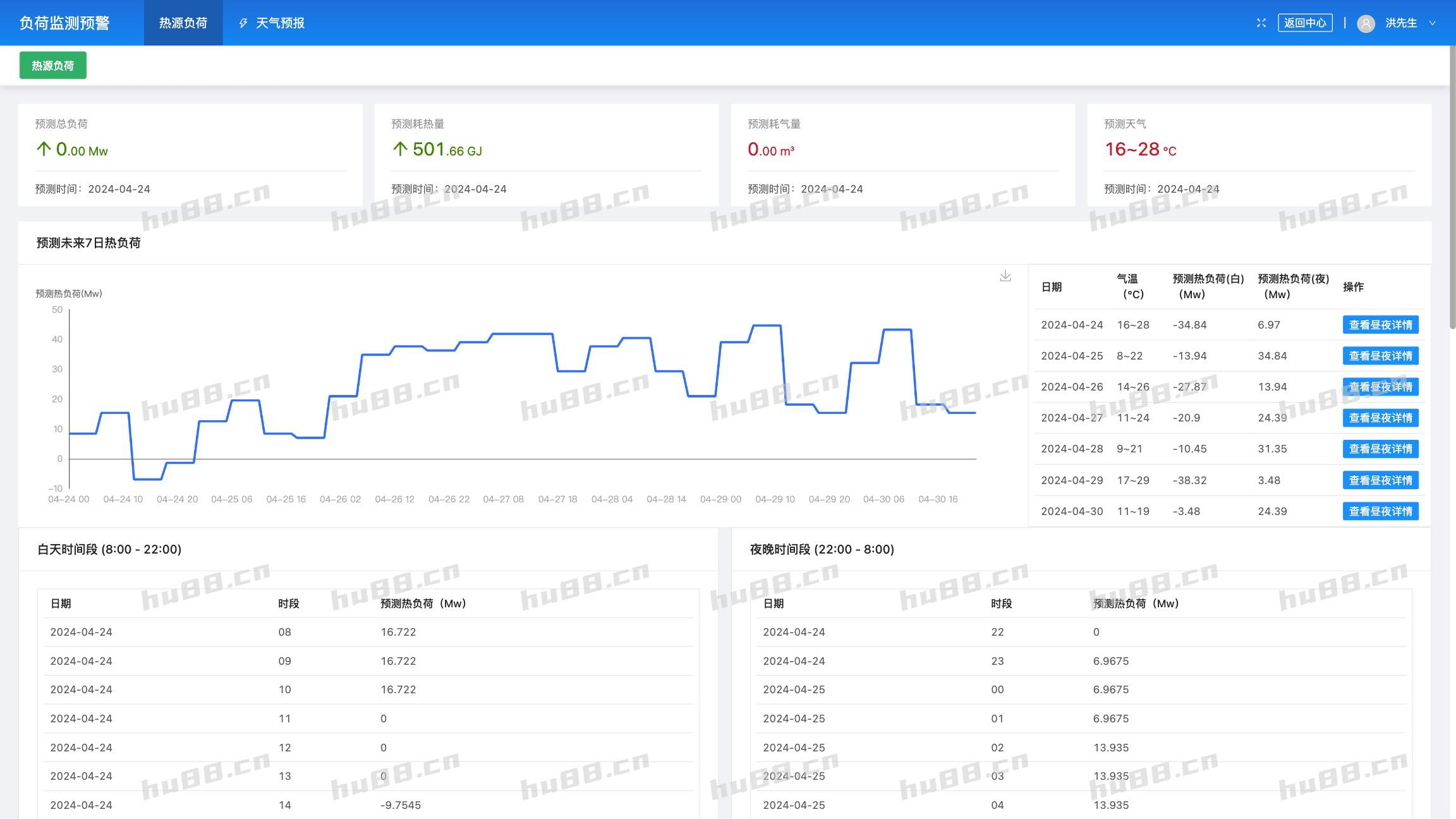Open the 天气预报 tab
This screenshot has width=1456, height=819.
[280, 23]
